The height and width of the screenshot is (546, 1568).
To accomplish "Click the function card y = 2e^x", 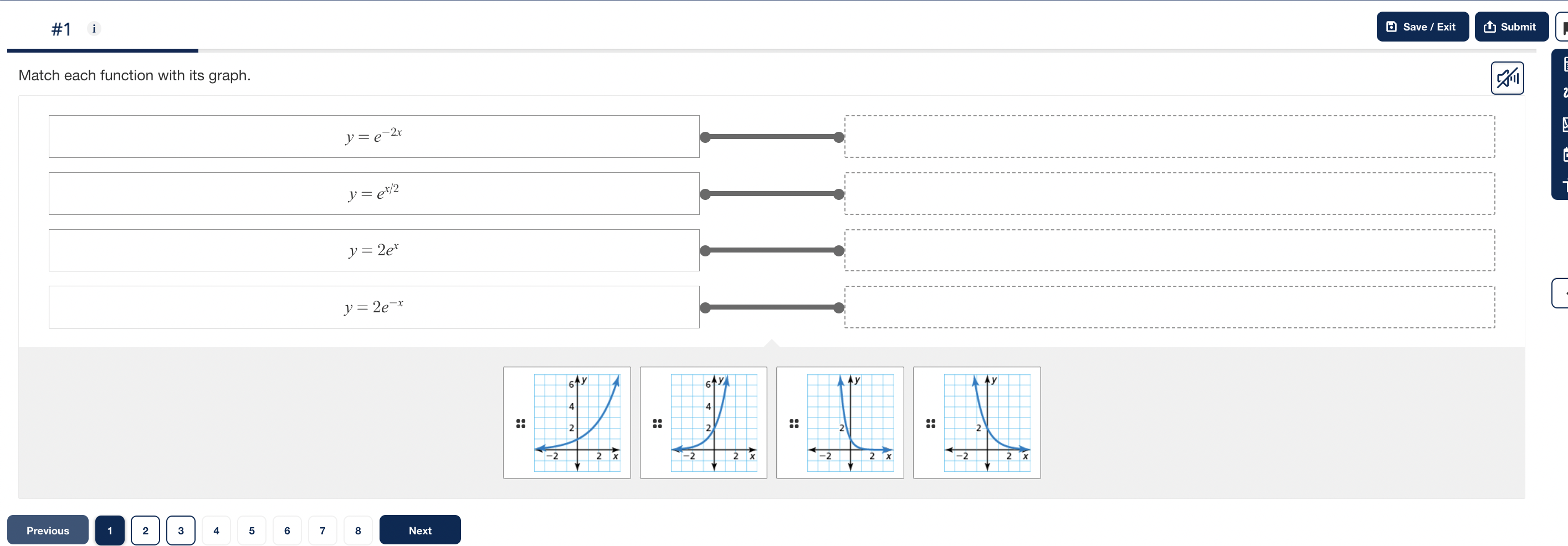I will pyautogui.click(x=374, y=250).
